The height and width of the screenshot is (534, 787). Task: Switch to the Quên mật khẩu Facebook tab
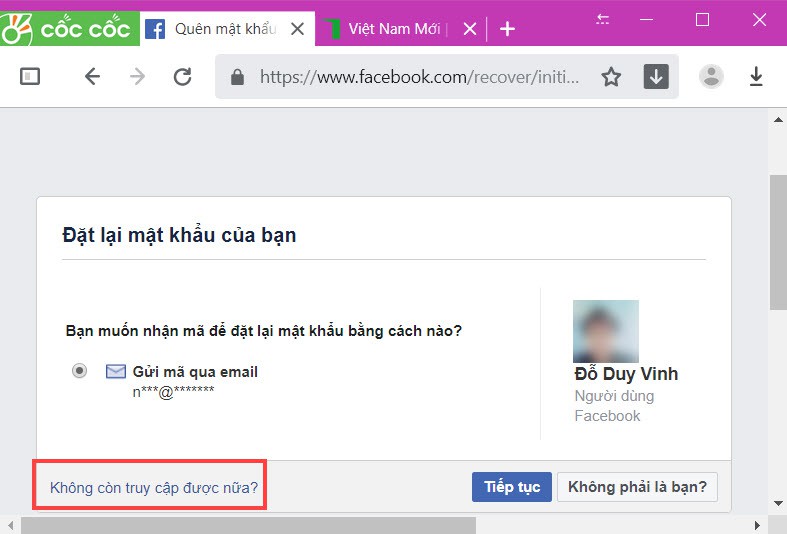227,29
